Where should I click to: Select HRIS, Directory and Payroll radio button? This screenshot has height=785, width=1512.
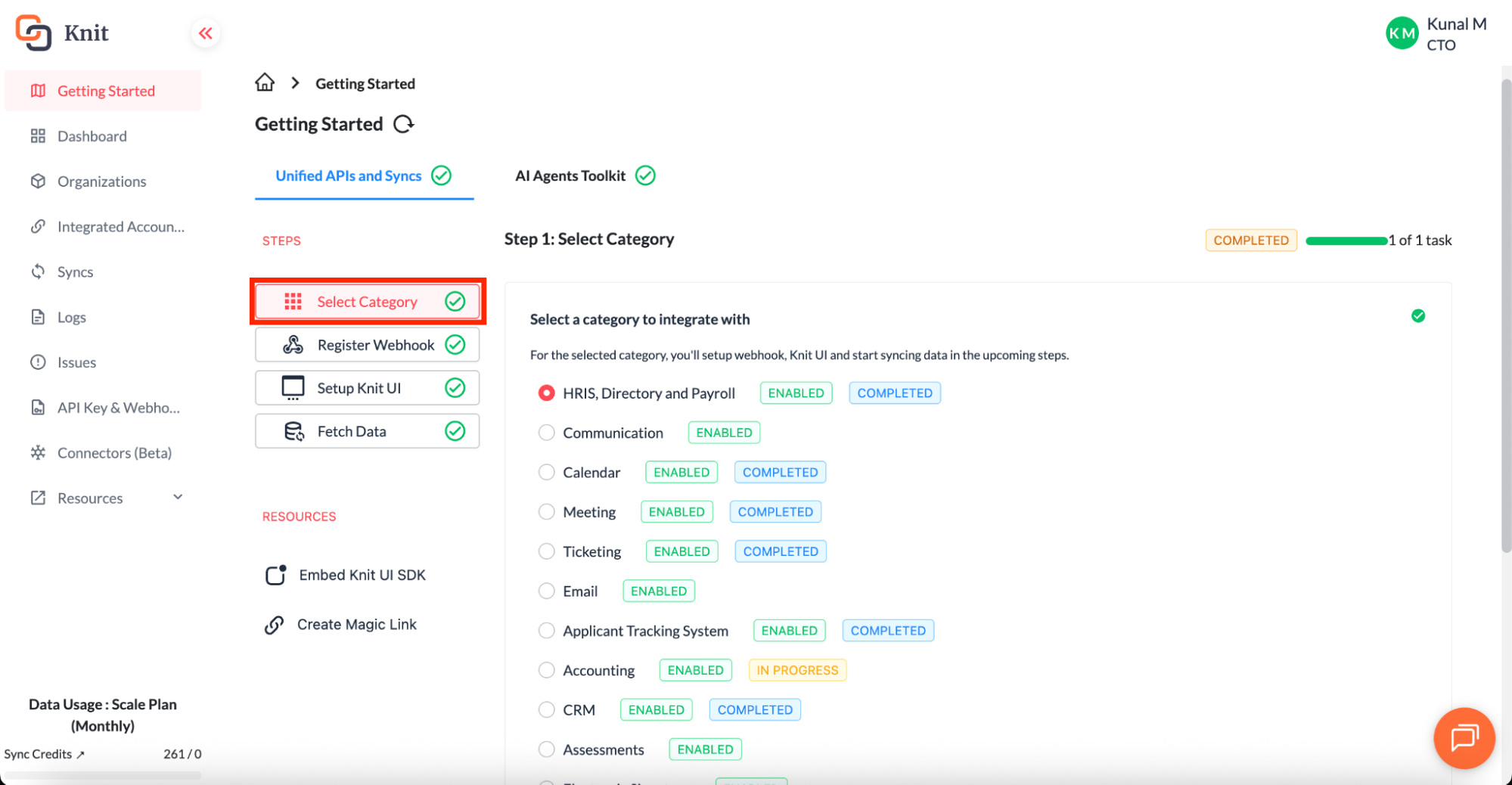point(546,393)
